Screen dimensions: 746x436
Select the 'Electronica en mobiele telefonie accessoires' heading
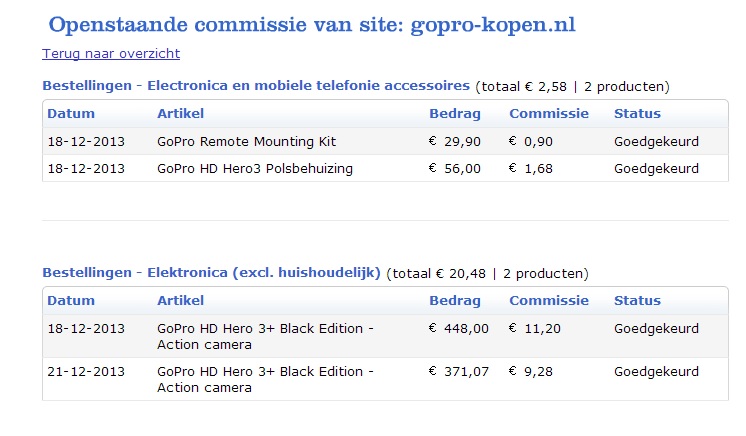click(x=308, y=86)
